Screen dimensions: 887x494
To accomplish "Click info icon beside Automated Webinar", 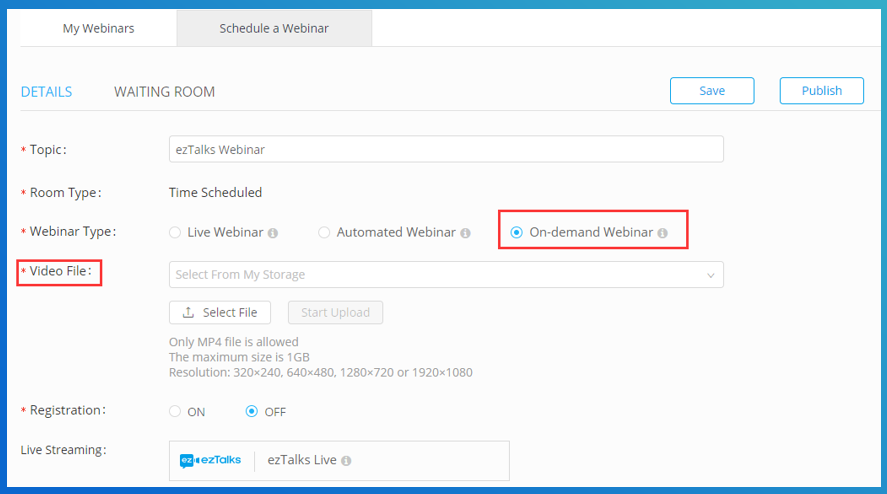I will pyautogui.click(x=465, y=233).
